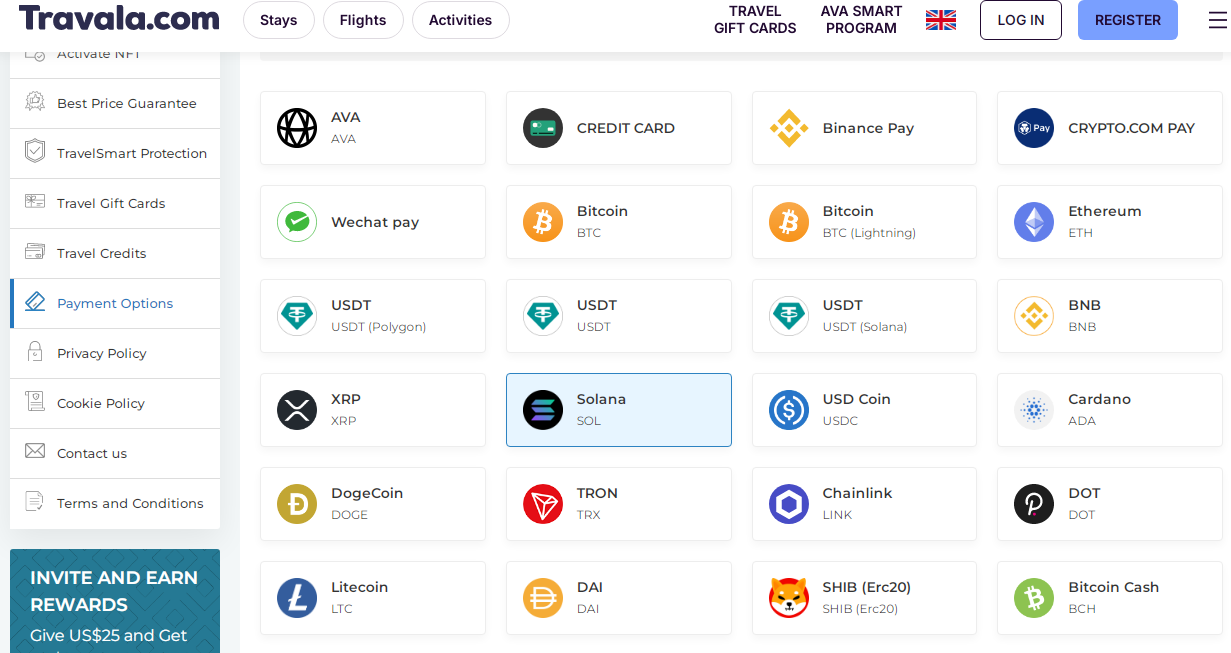Click the Shiba Inu SHIB icon
The width and height of the screenshot is (1231, 653).
(x=789, y=598)
